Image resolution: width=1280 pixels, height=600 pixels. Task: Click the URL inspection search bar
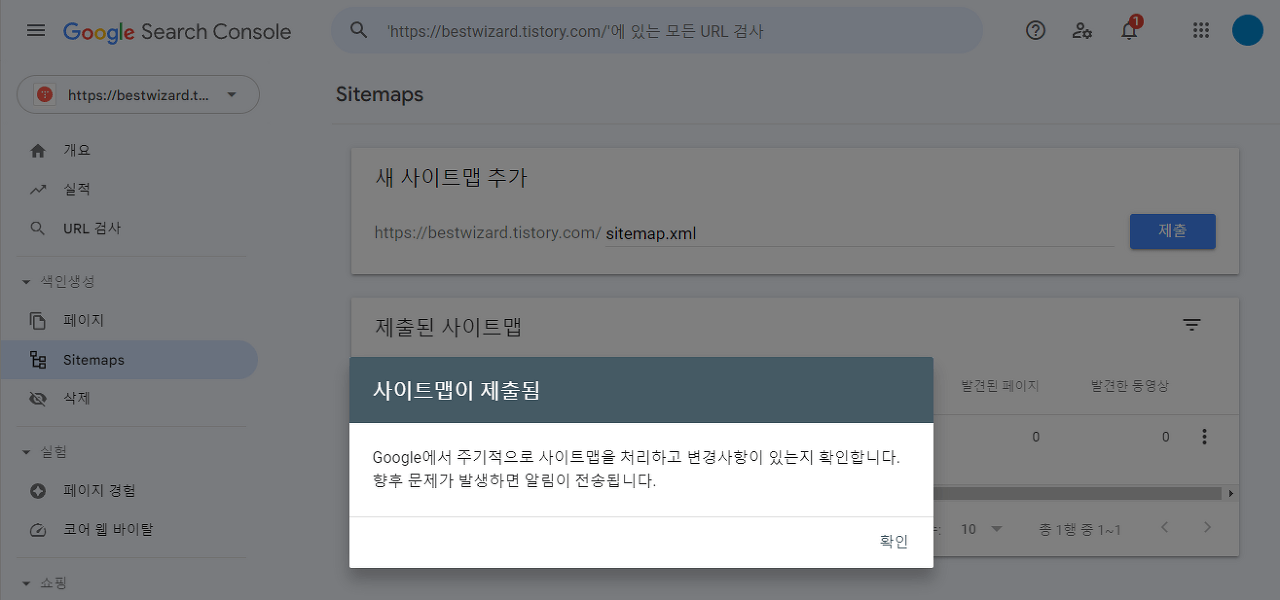click(x=657, y=30)
